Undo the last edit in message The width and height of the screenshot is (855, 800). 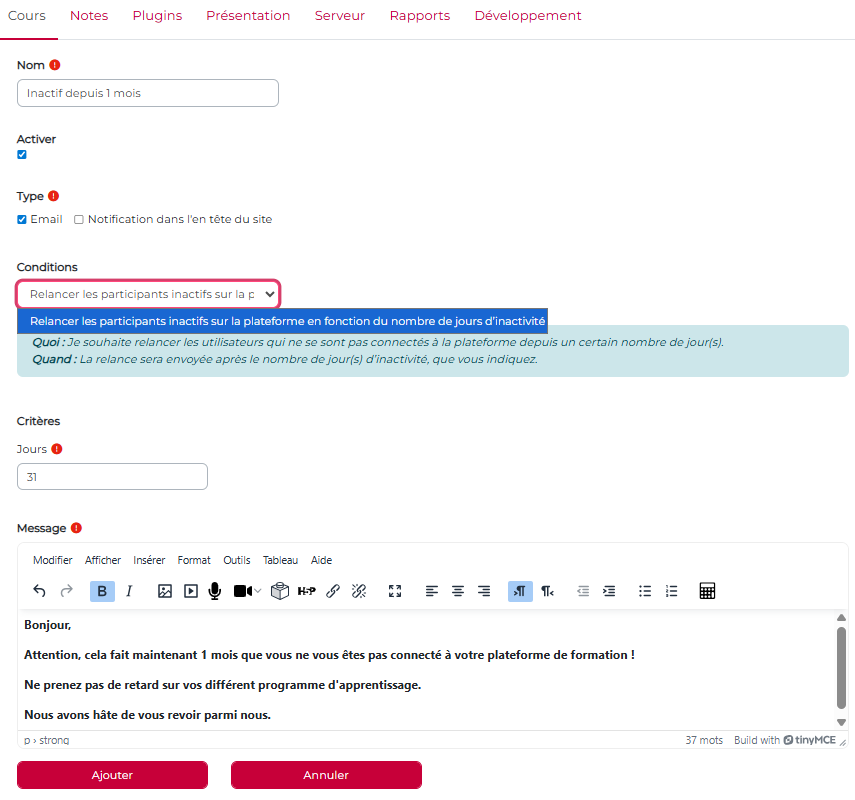tap(39, 591)
